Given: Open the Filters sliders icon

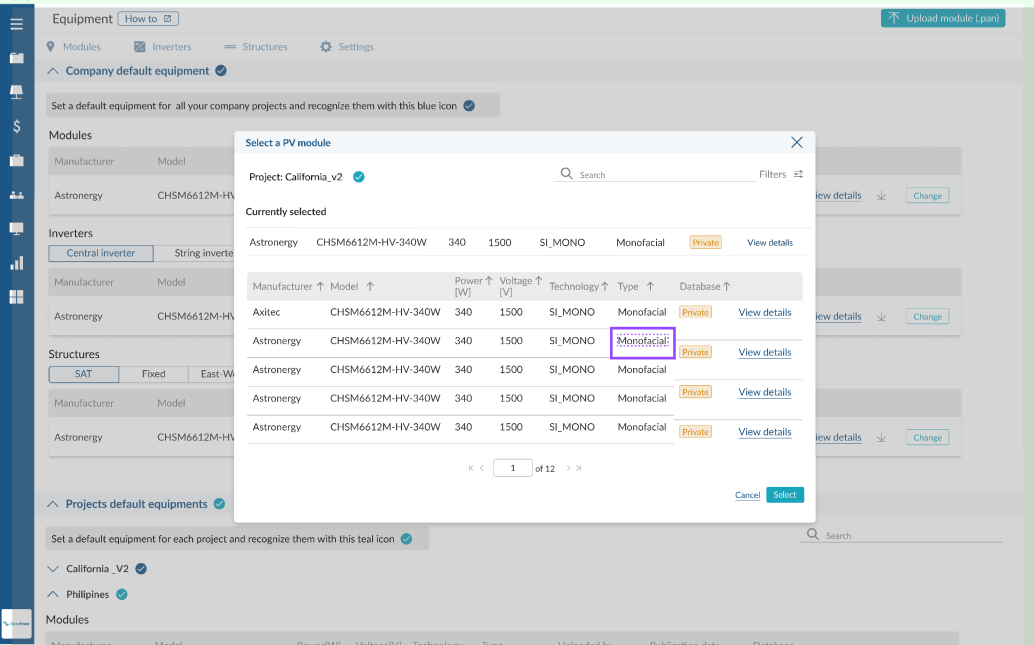Looking at the screenshot, I should pos(798,174).
